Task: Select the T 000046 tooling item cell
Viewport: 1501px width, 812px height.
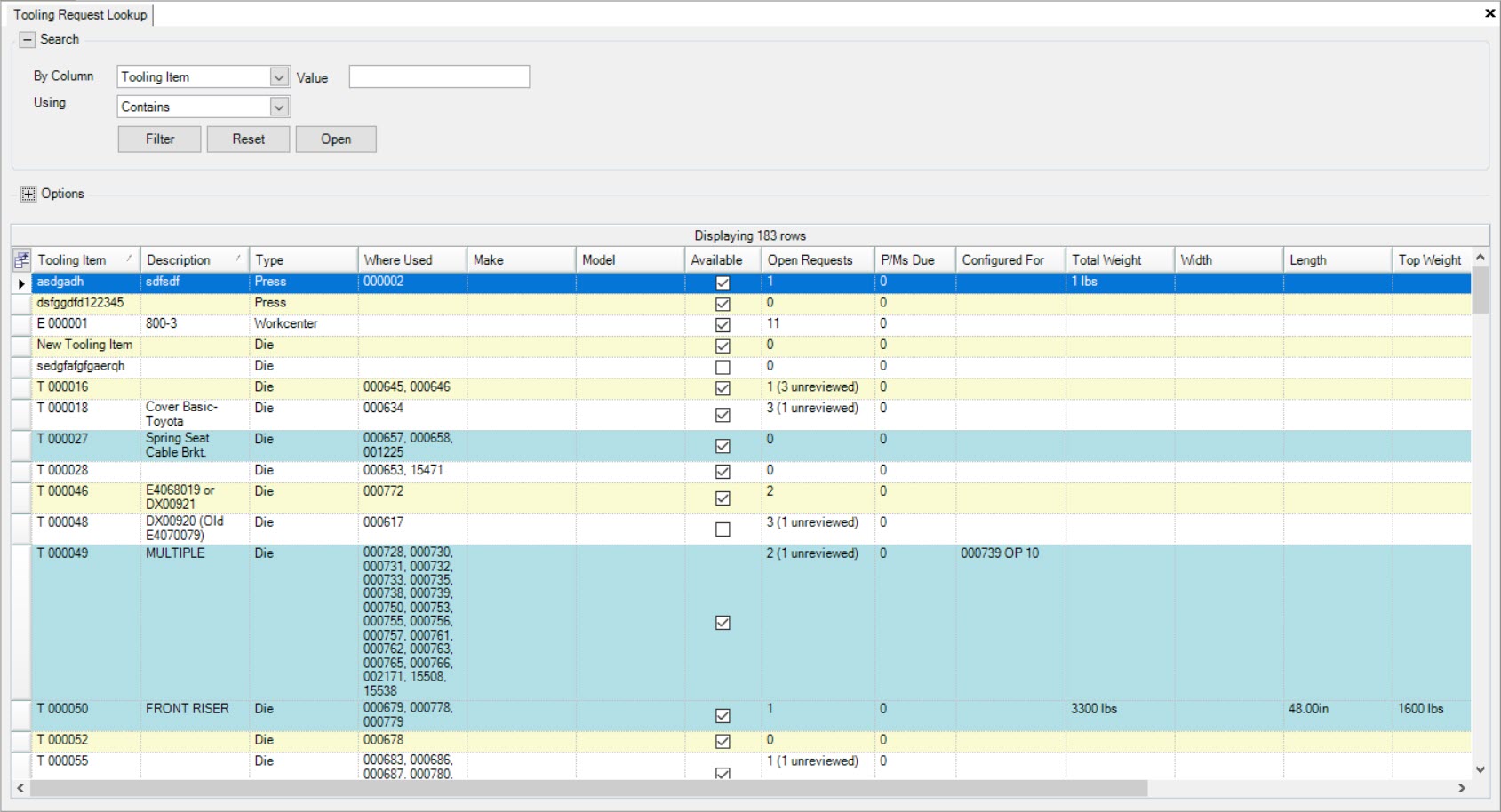Action: pos(86,498)
